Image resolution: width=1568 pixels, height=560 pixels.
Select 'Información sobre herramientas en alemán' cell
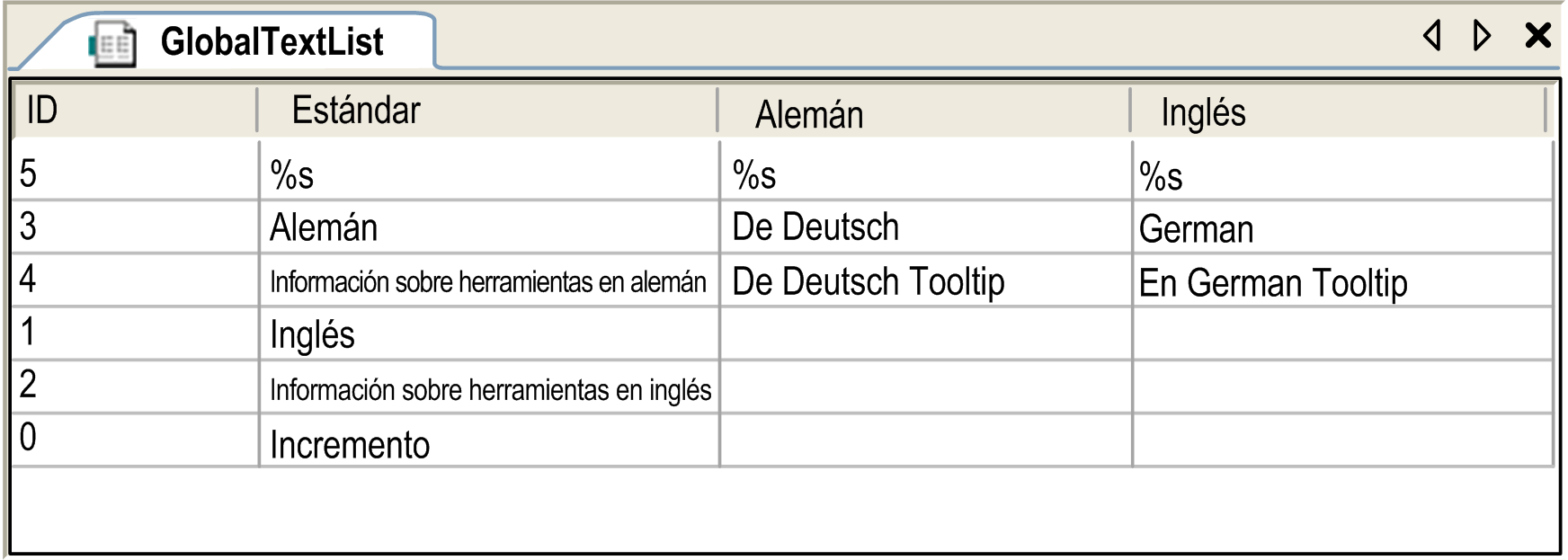(489, 280)
